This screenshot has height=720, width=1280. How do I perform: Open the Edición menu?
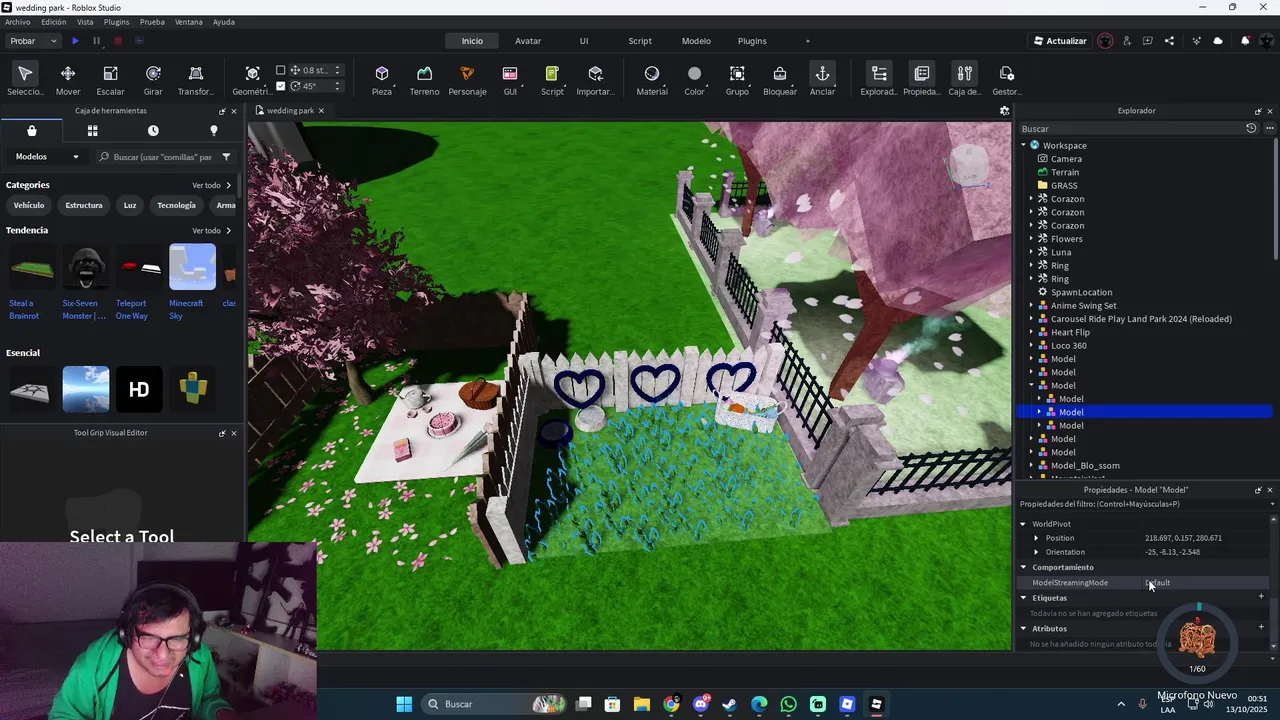click(x=54, y=22)
